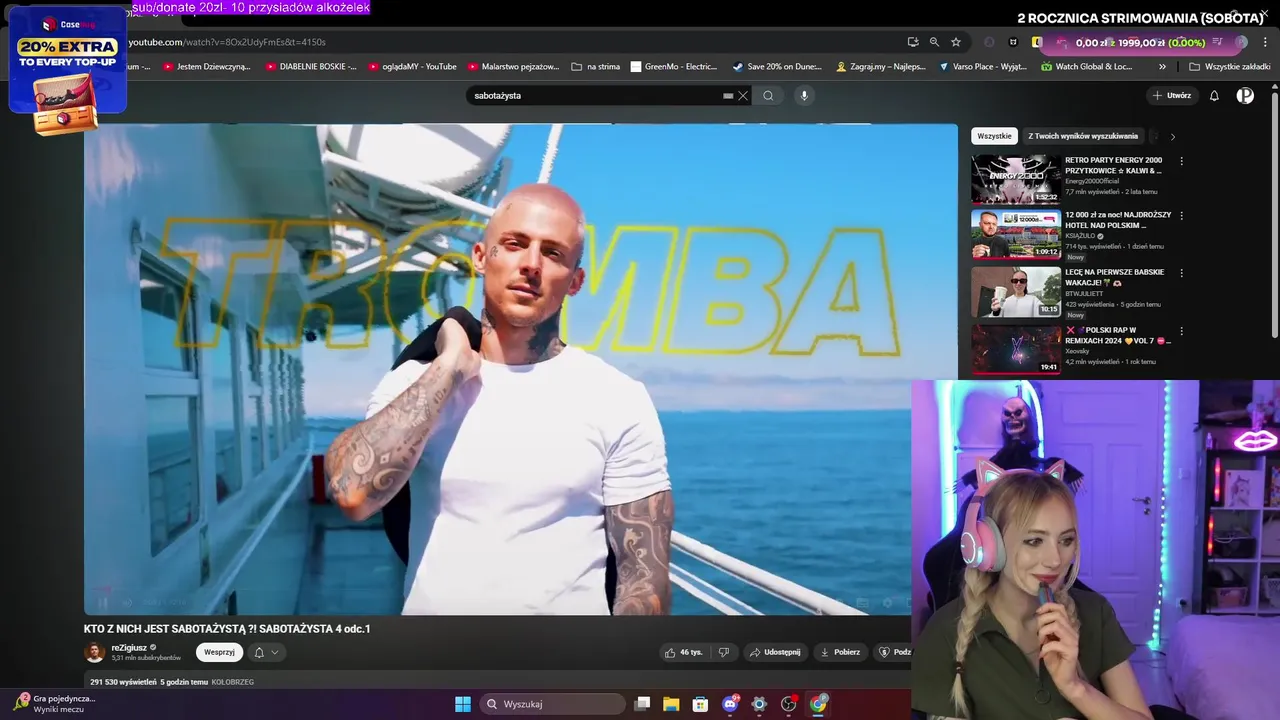Click video title KTO Z NICH JEST SABOTAŻYSTĄ
This screenshot has height=720, width=1280.
[x=227, y=629]
